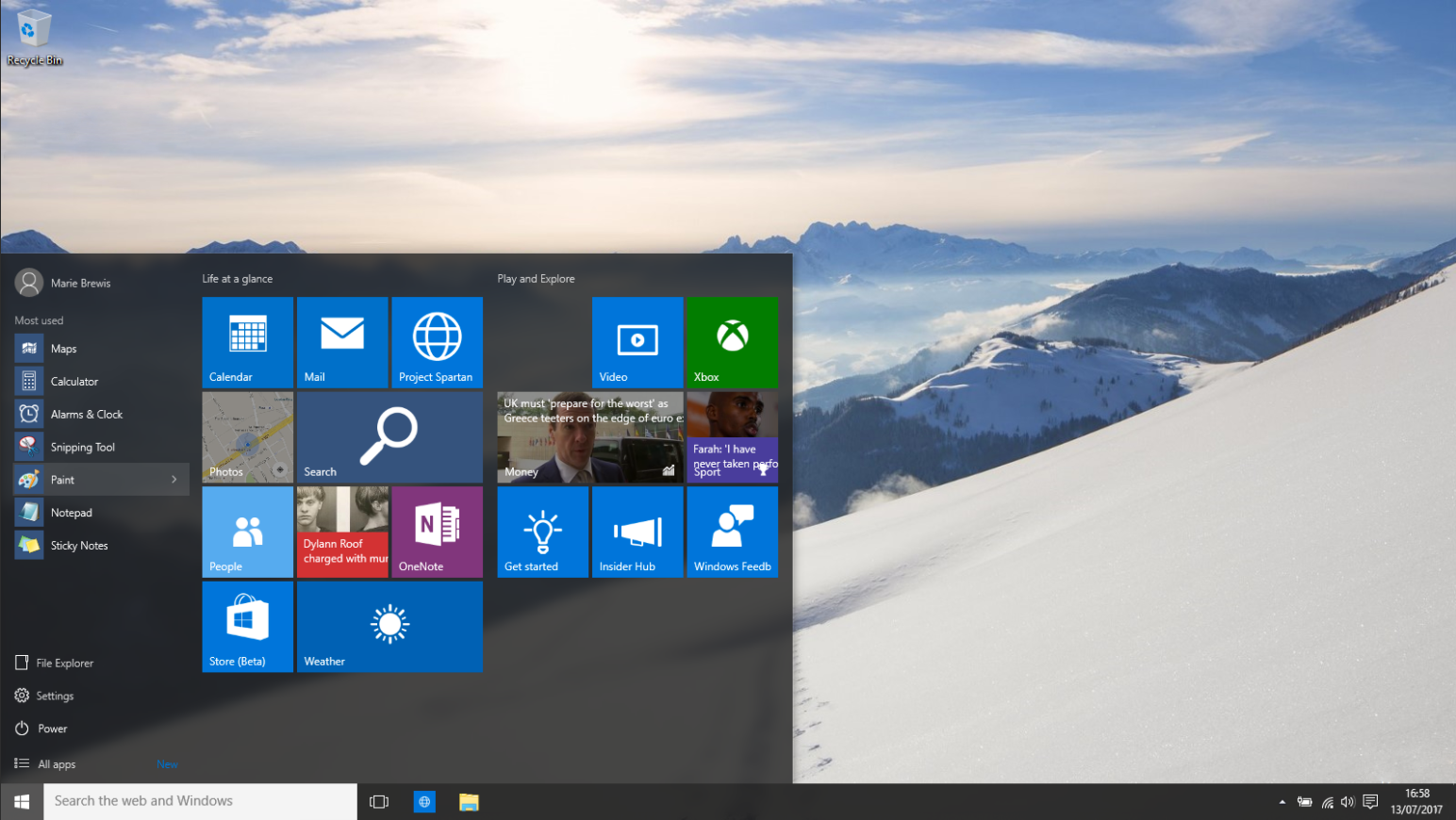Open Task View on the taskbar
This screenshot has height=820, width=1456.
(379, 802)
